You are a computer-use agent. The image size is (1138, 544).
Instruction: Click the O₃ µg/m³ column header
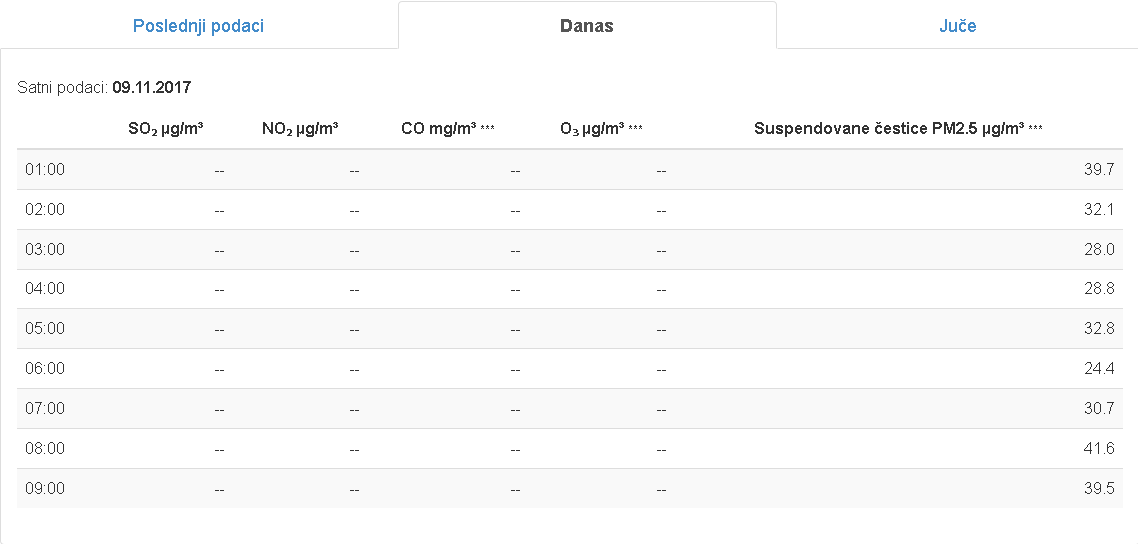tap(601, 129)
